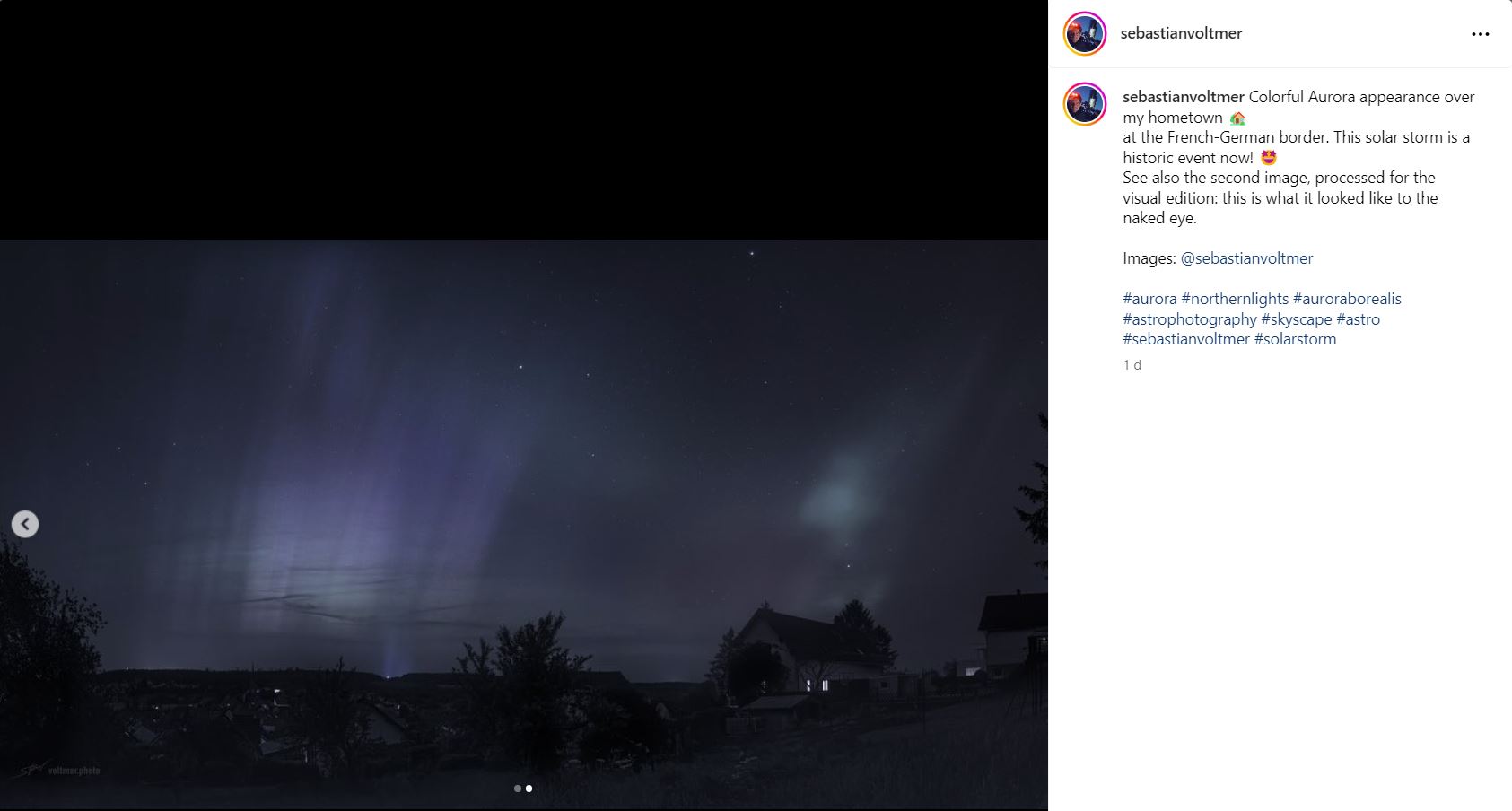Open sebastianvoltmer header profile picture

pos(1085,34)
